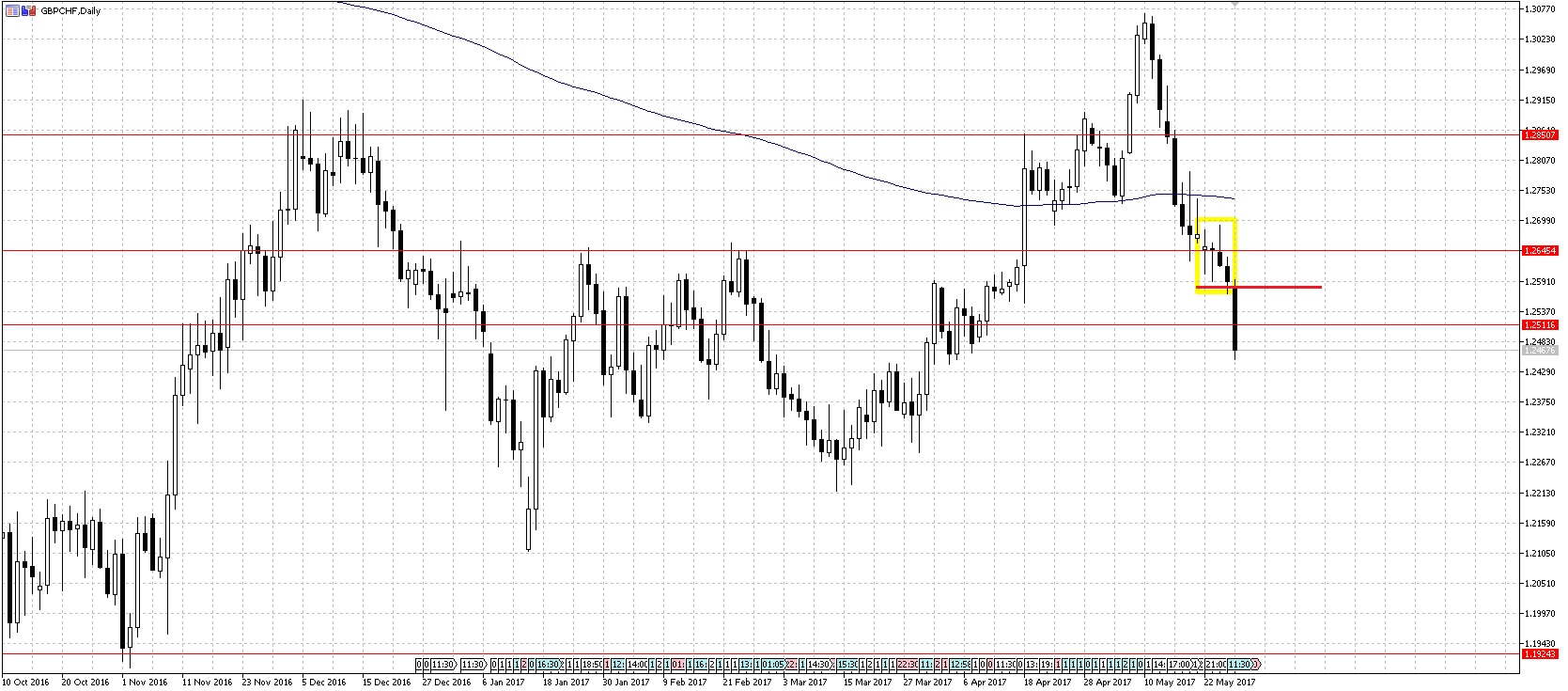Click the 23 Nov 2016 date label
Viewport: 1568px width, 691px height.
[267, 683]
